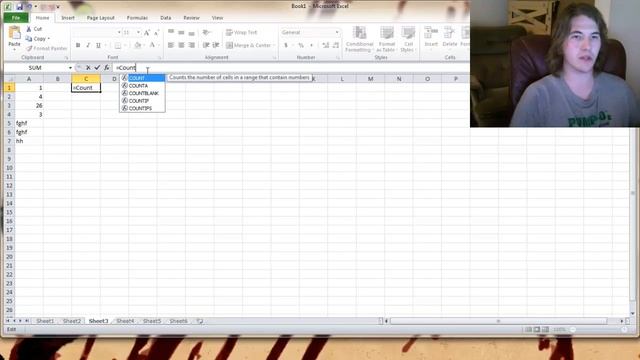Select the highlighted COUNT function suggestion
The width and height of the screenshot is (640, 360).
click(142, 78)
